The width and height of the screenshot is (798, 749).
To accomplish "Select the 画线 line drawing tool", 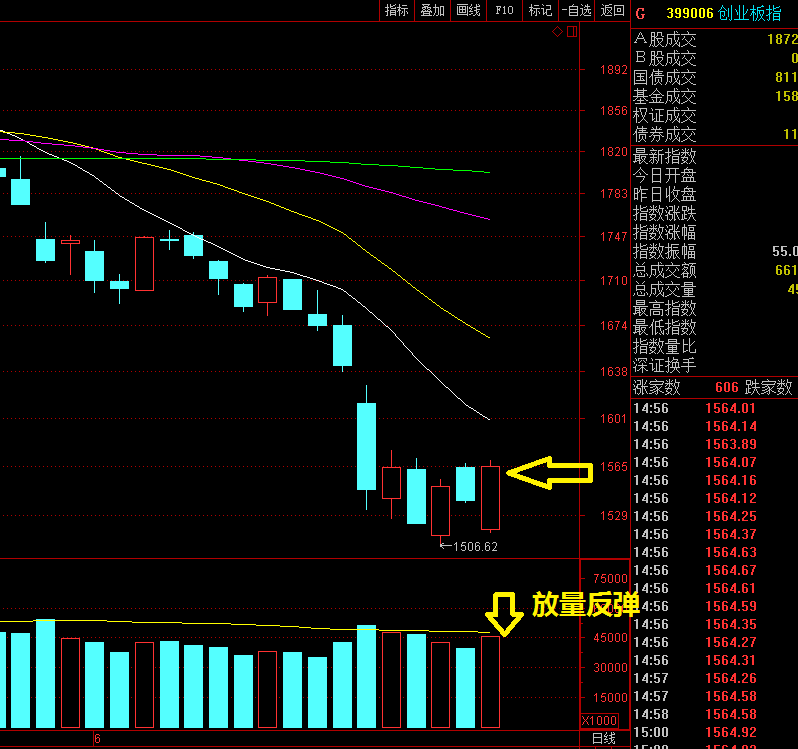I will click(468, 10).
